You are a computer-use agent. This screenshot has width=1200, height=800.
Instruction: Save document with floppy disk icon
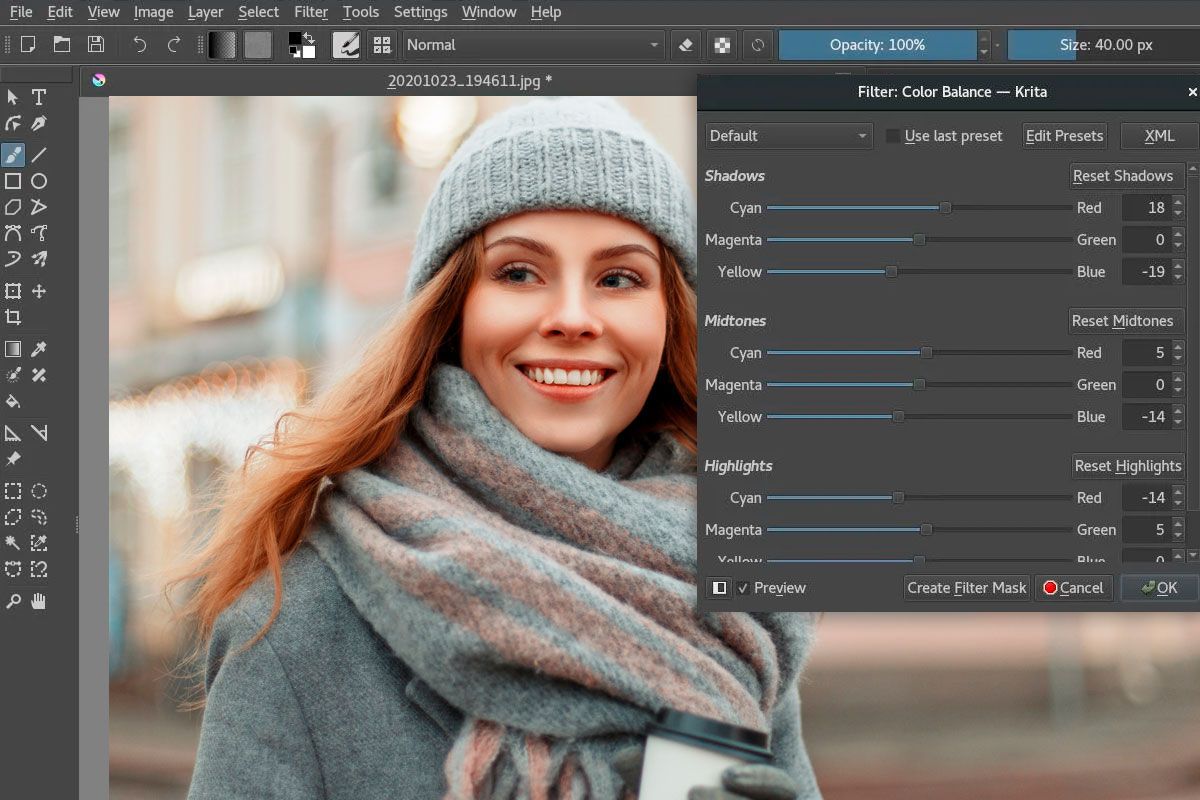click(x=95, y=45)
